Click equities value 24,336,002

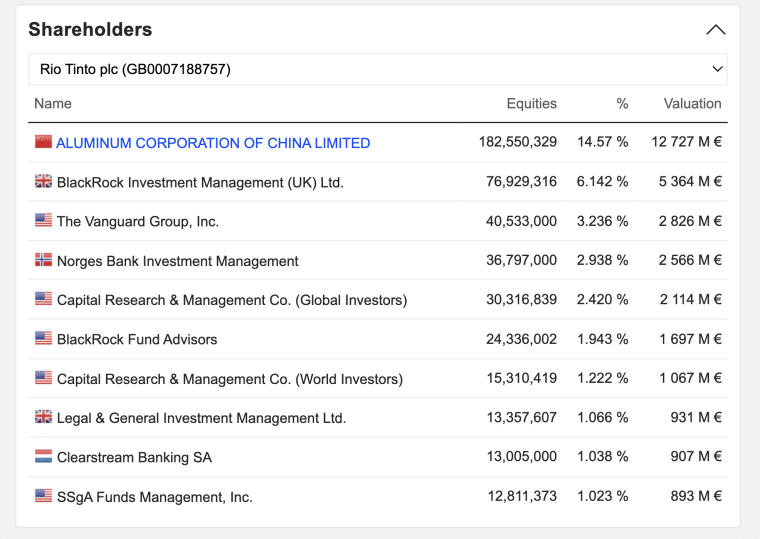[522, 339]
